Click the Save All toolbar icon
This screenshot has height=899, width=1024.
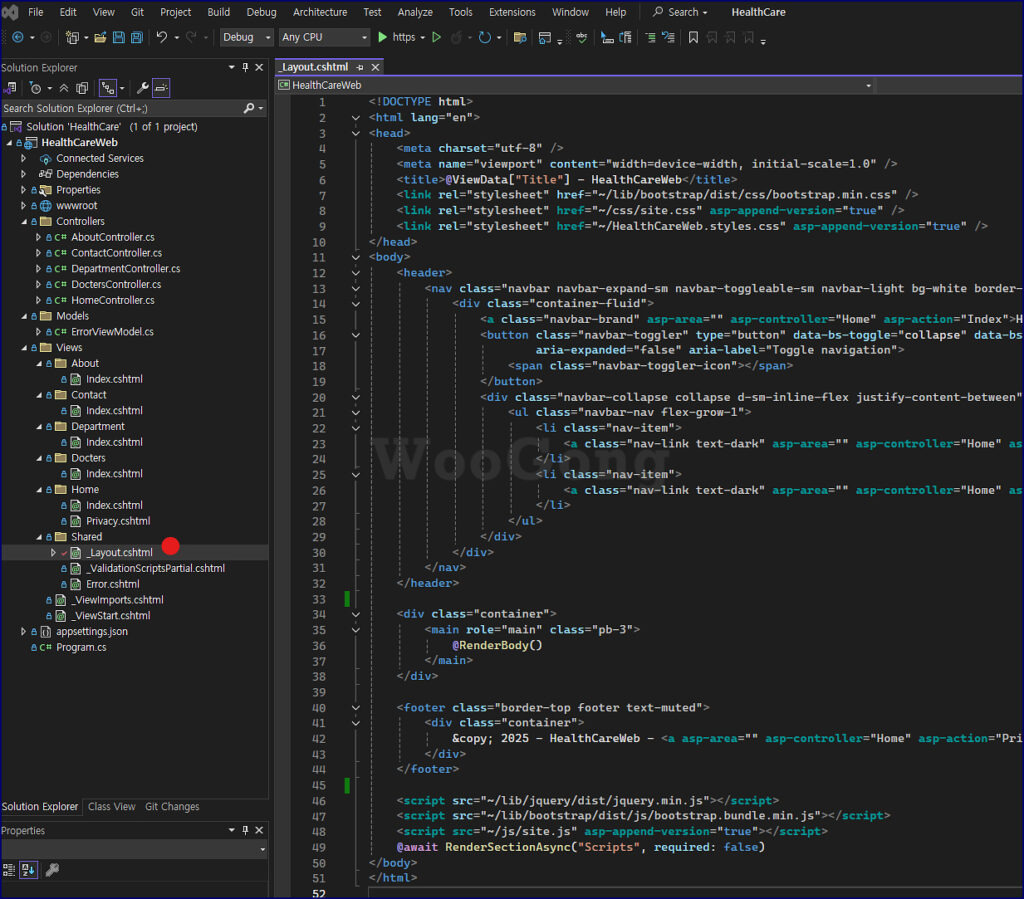[136, 37]
